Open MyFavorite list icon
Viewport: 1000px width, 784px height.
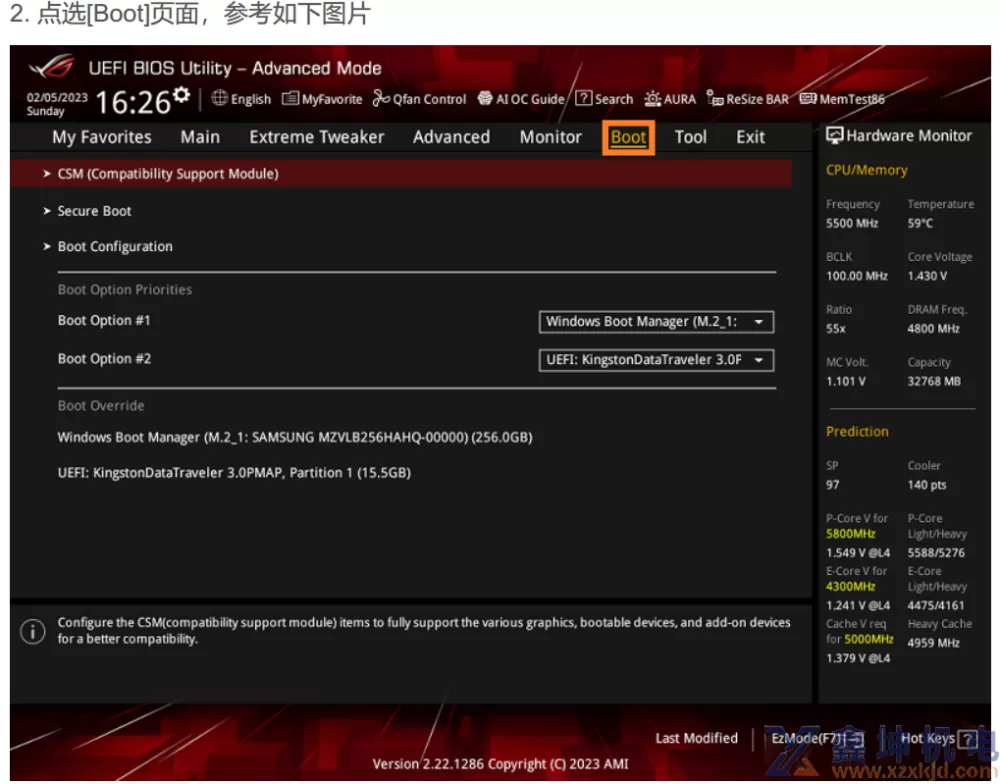click(x=290, y=98)
